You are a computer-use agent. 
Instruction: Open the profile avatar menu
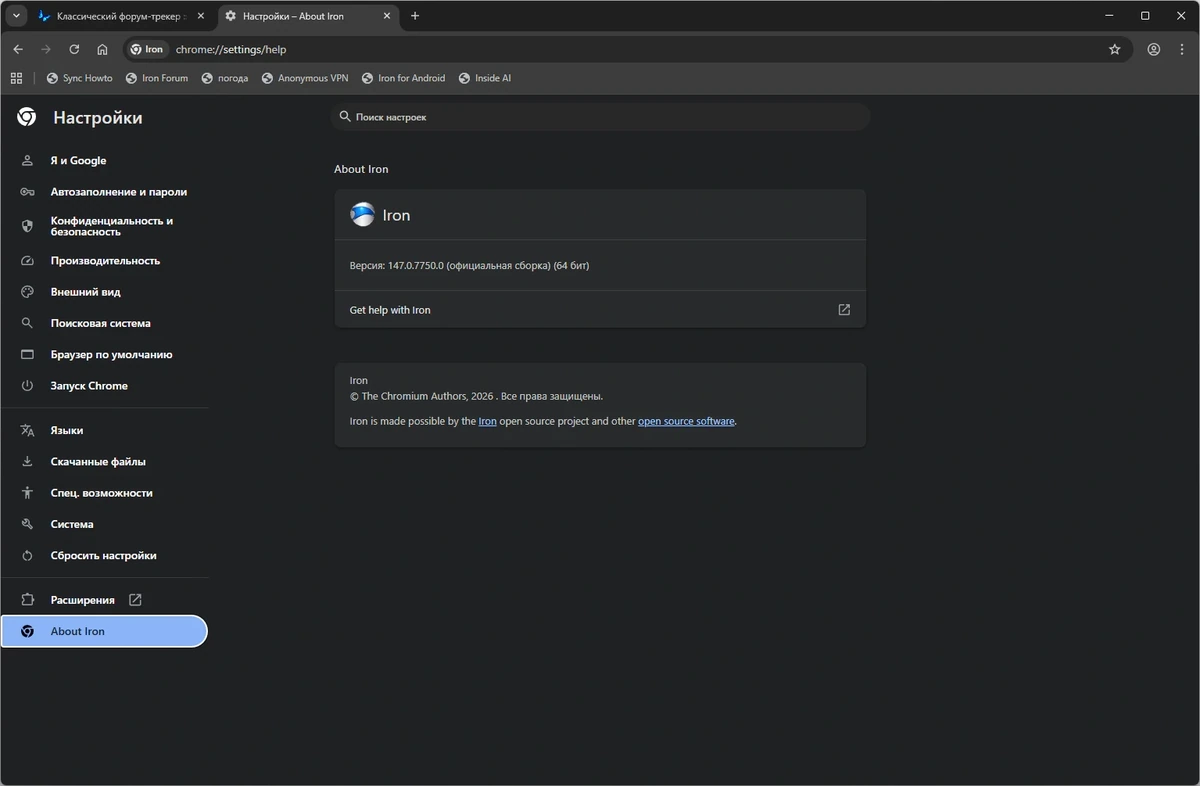tap(1154, 49)
